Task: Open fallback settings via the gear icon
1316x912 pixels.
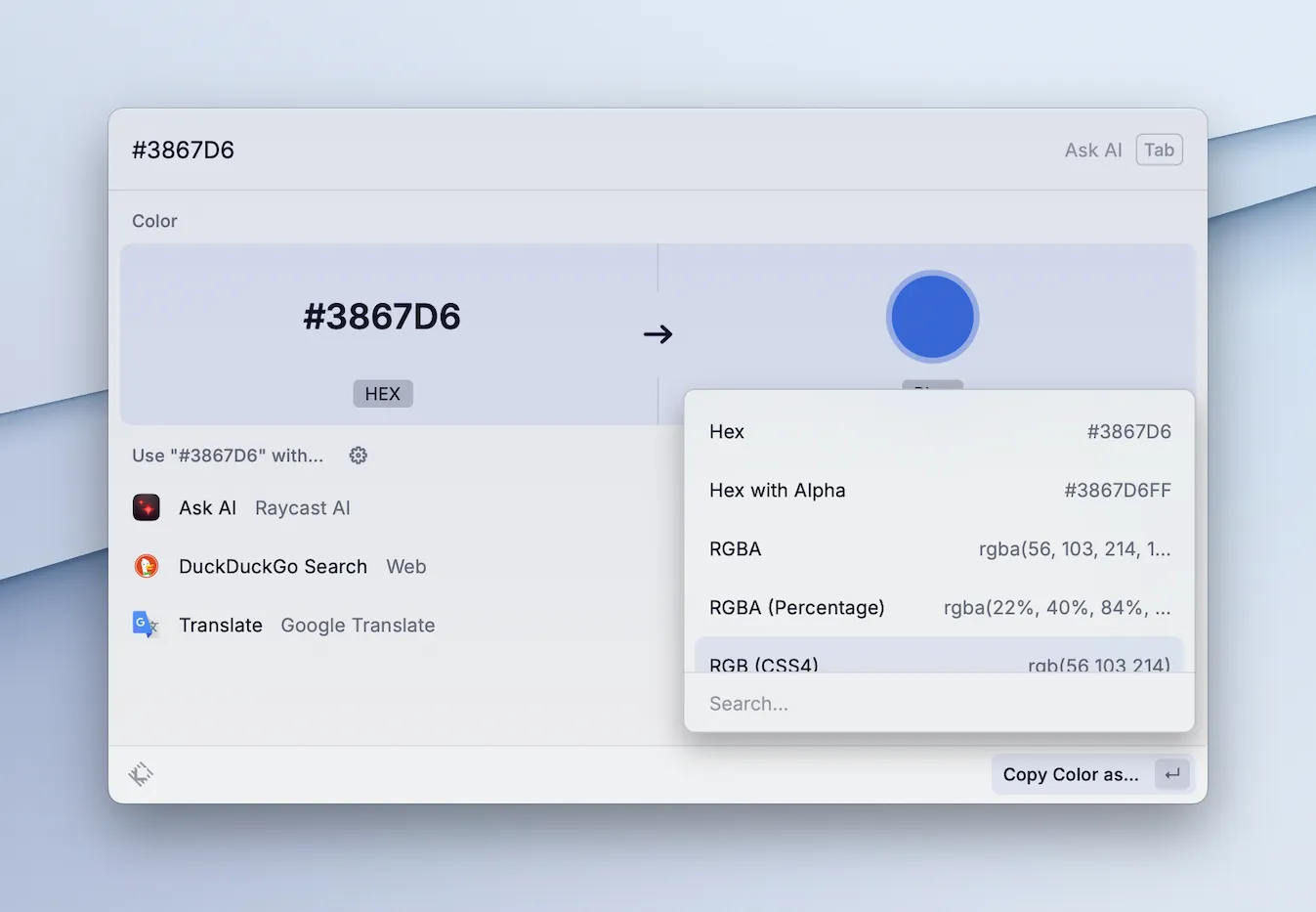Action: point(359,456)
